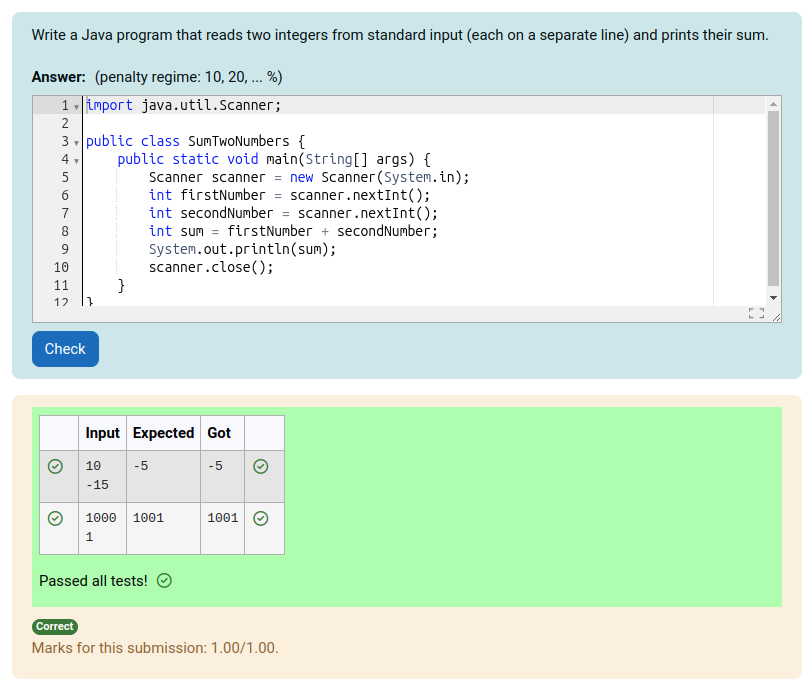Click pass checkmark right of Got 1001
The width and height of the screenshot is (810, 682).
click(261, 518)
